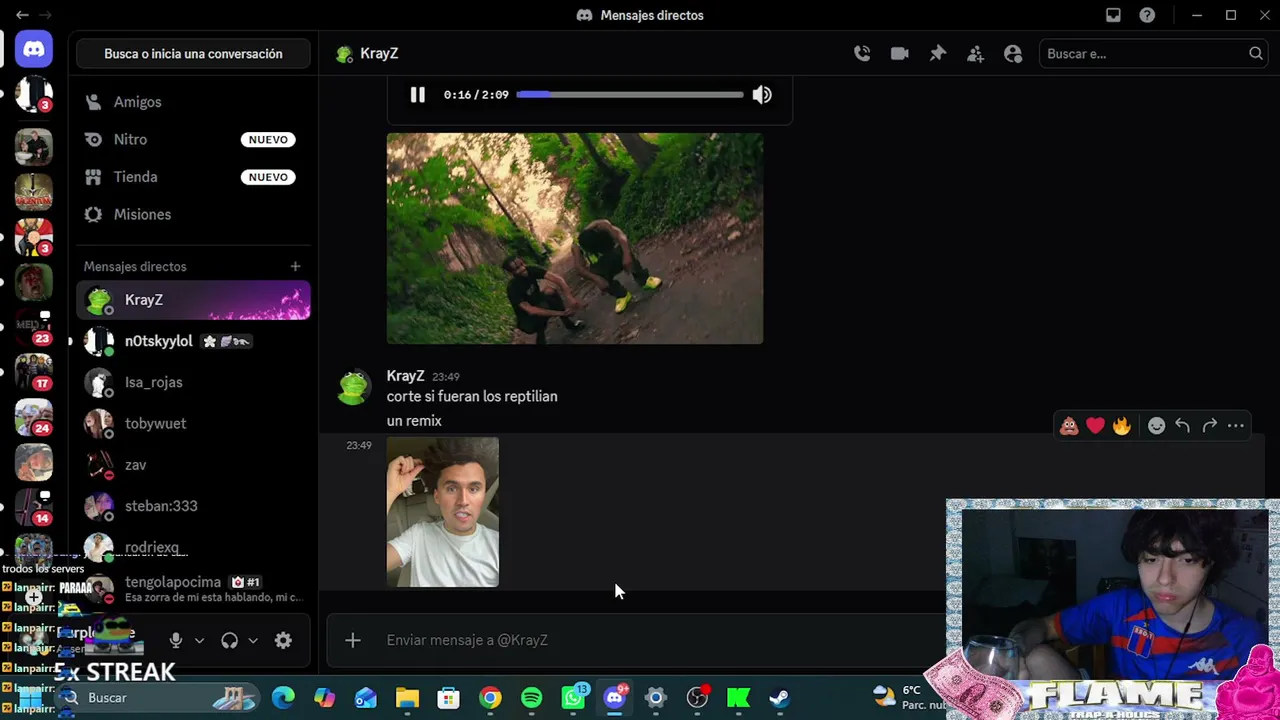Click KrayZ username in message header

(405, 376)
